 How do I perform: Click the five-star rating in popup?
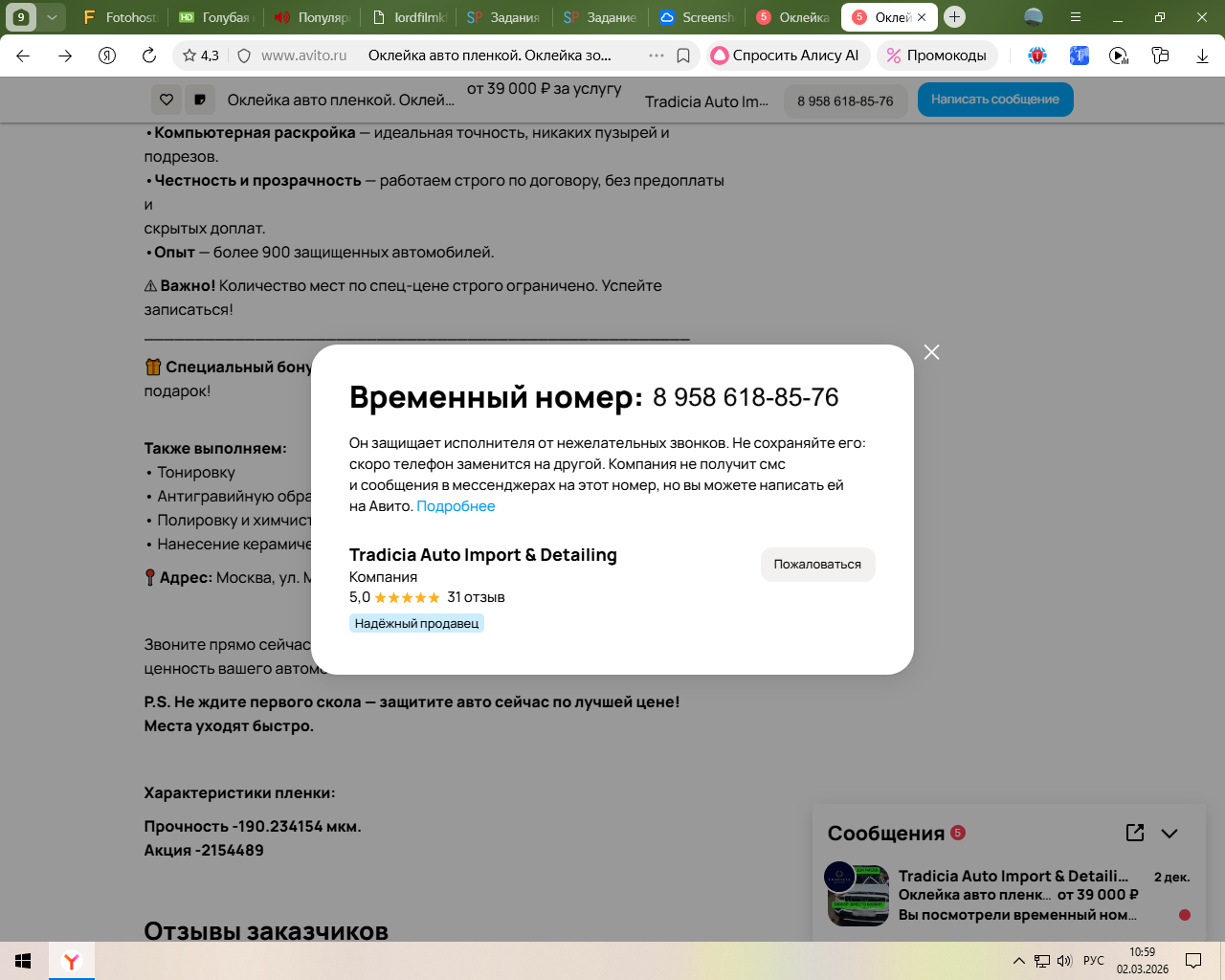[x=407, y=597]
